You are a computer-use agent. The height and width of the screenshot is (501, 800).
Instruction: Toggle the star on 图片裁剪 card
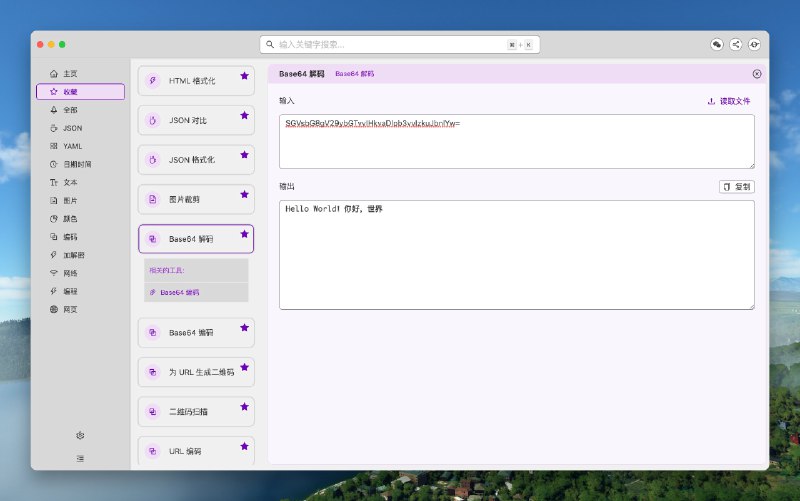(244, 194)
